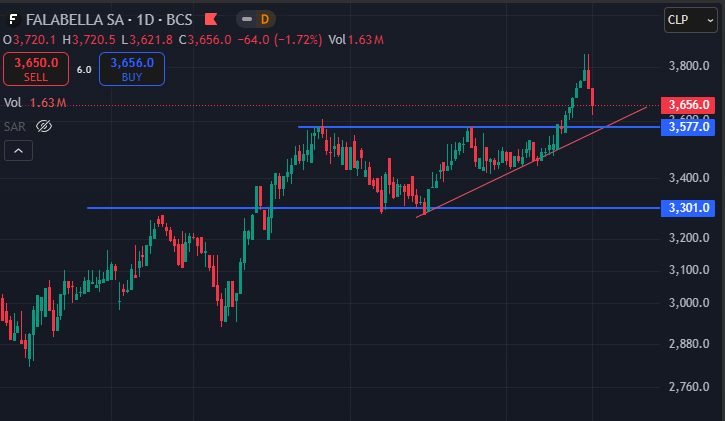Click the blue 3,301.0 price line label

click(x=688, y=208)
